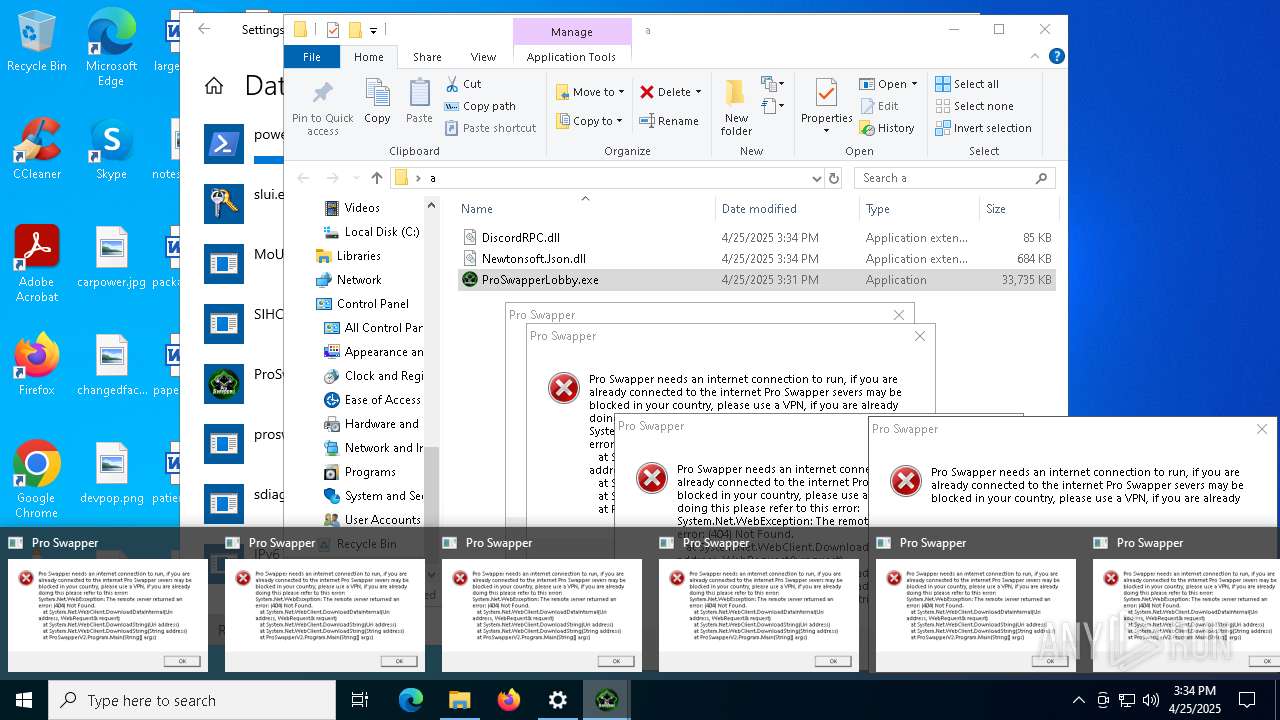Open User Accounts tree item
This screenshot has width=1280, height=720.
click(x=372, y=520)
